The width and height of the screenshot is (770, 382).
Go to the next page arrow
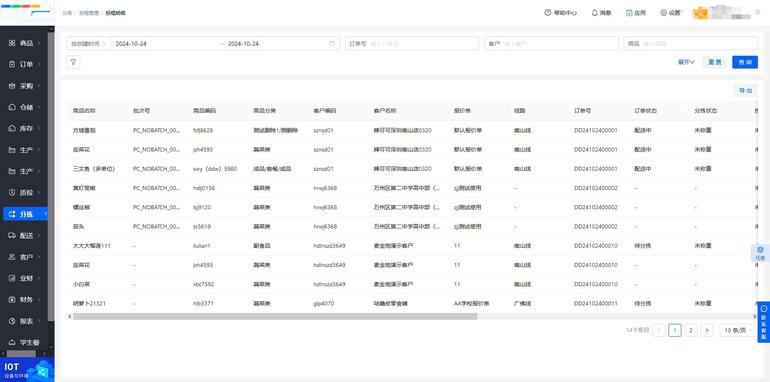tap(707, 330)
